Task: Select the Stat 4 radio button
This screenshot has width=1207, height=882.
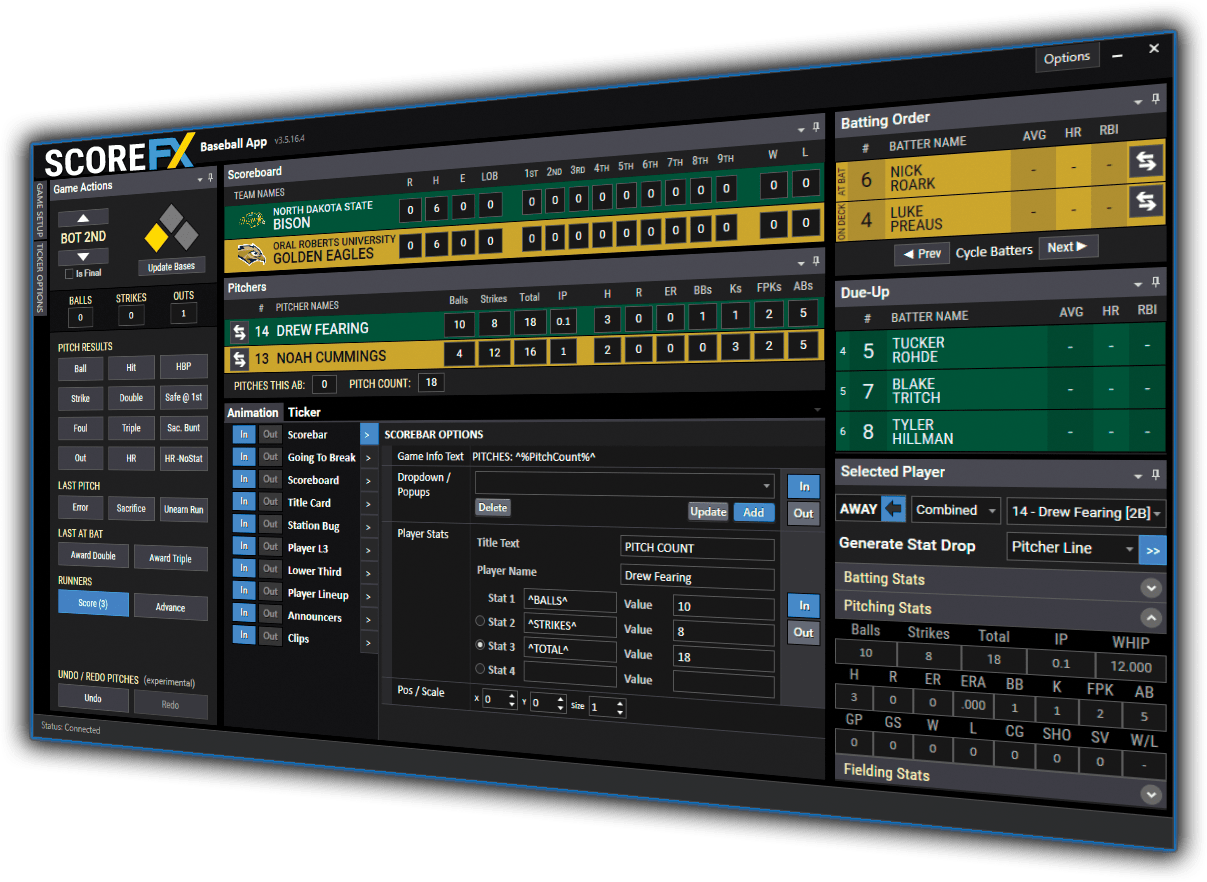Action: [481, 670]
